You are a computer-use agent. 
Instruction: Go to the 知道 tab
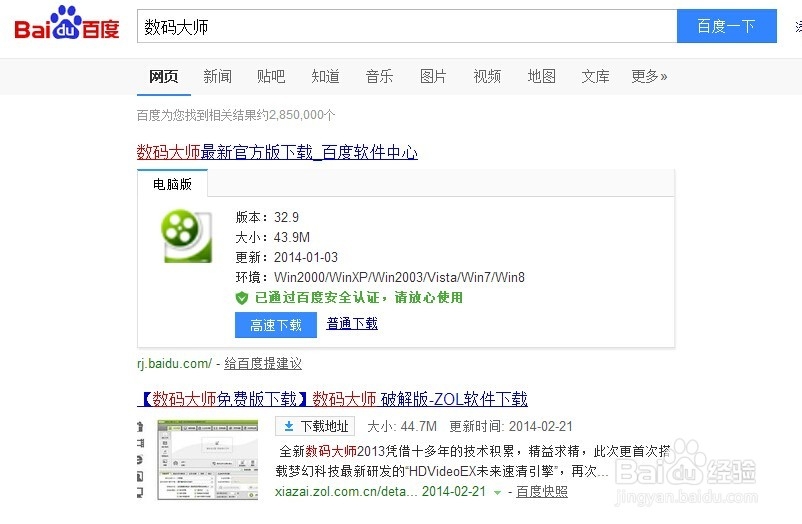[x=325, y=77]
